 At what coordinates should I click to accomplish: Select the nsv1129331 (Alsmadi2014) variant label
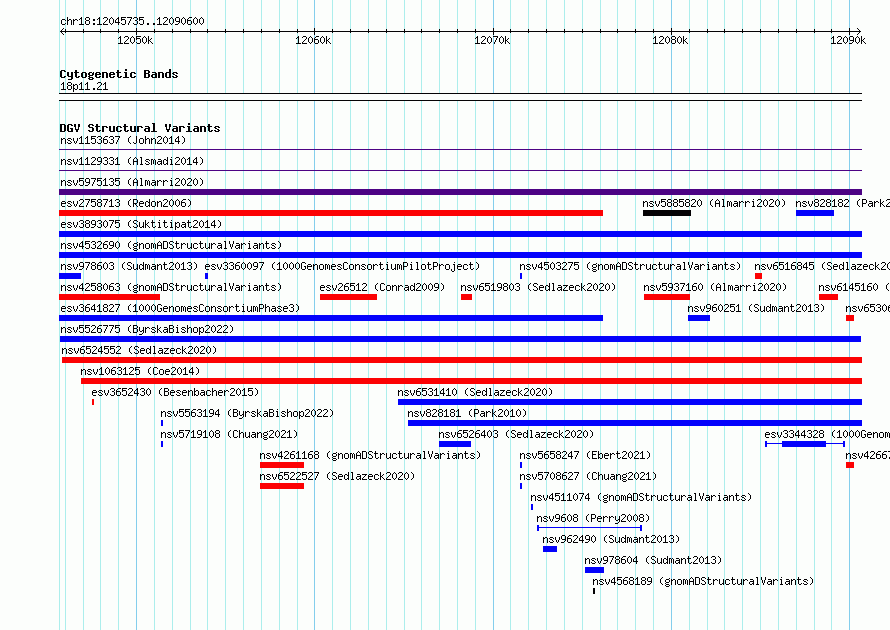point(132,161)
